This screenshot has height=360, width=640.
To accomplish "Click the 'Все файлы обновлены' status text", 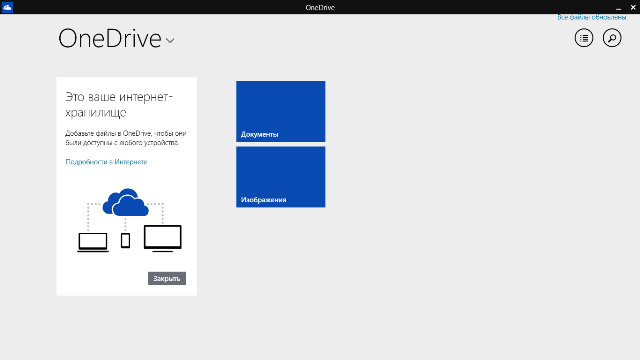I will pos(593,17).
